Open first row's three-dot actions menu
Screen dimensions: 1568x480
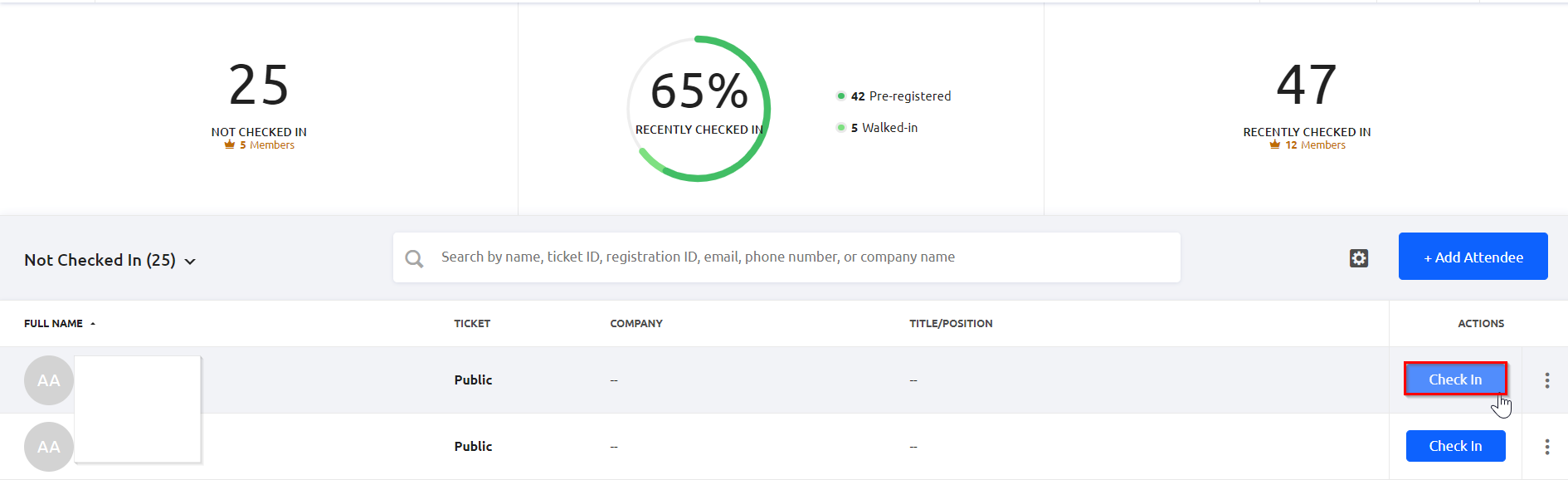click(1546, 380)
